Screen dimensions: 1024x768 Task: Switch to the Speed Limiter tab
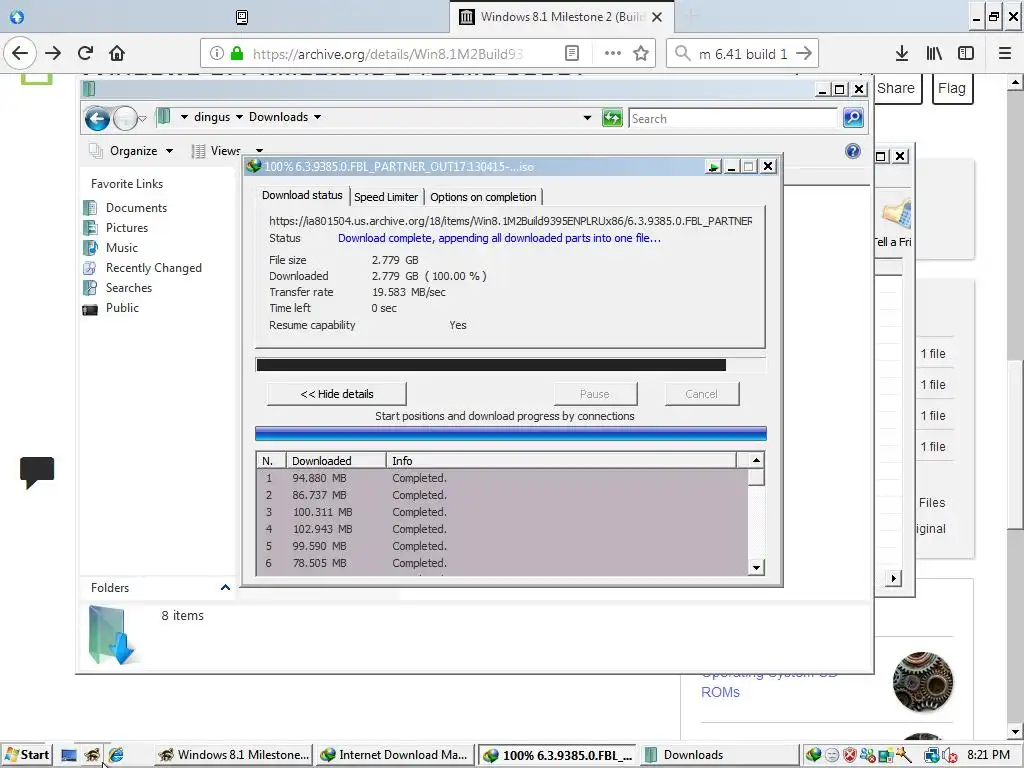[x=386, y=197]
